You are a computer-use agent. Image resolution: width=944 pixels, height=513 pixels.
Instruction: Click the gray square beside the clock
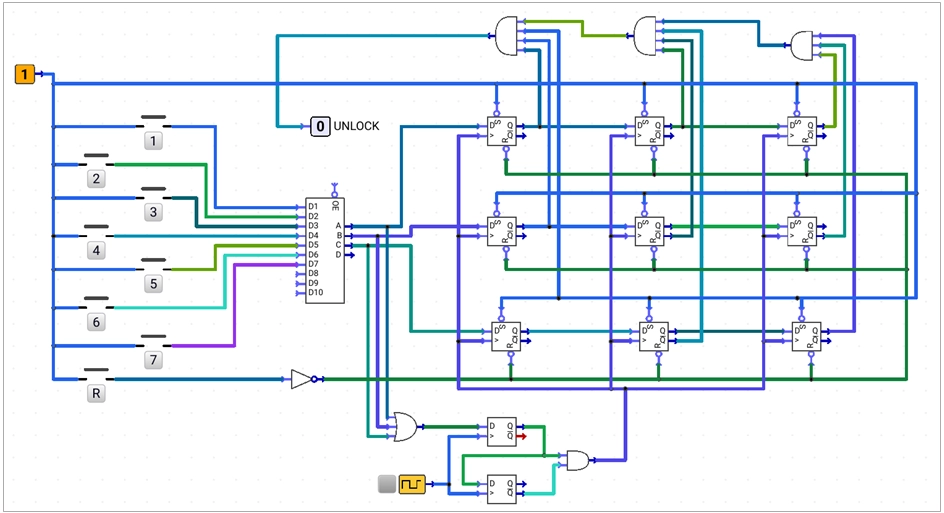click(387, 483)
